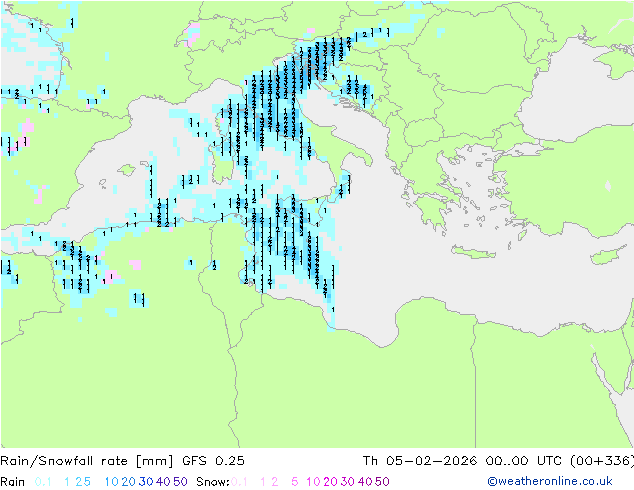Select the Rain legend value 30

[x=146, y=482]
